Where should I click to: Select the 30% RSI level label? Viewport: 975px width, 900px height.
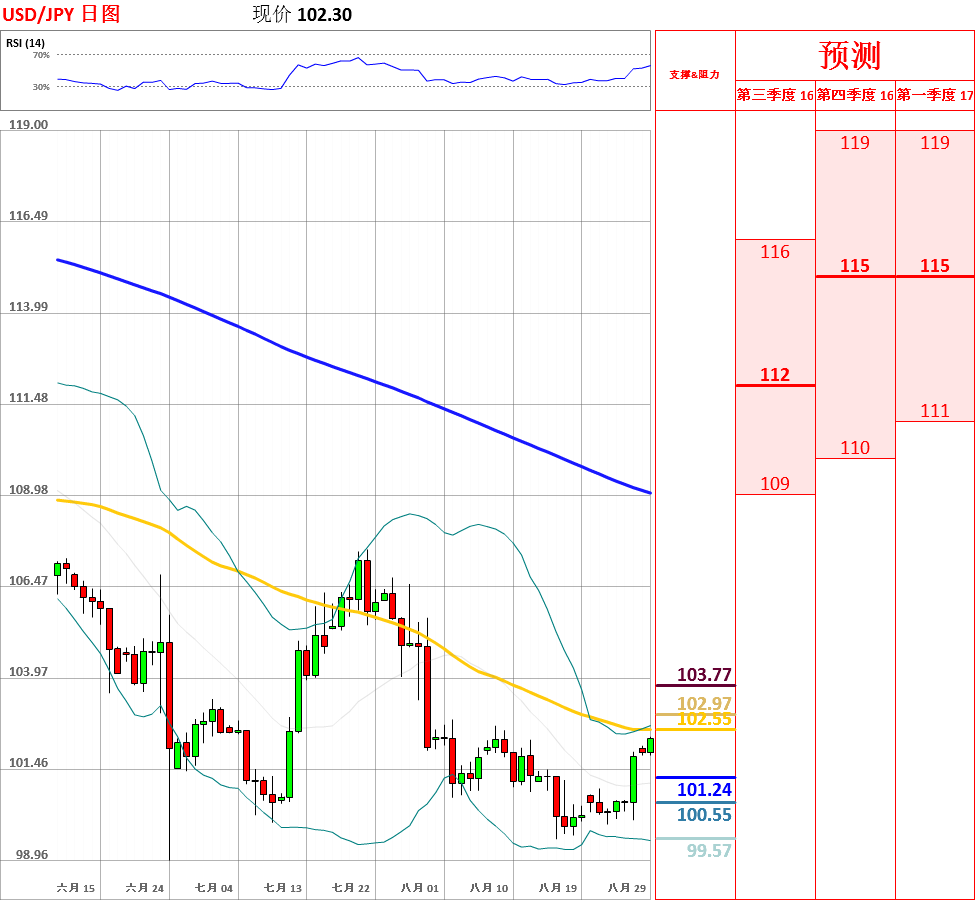[x=41, y=87]
